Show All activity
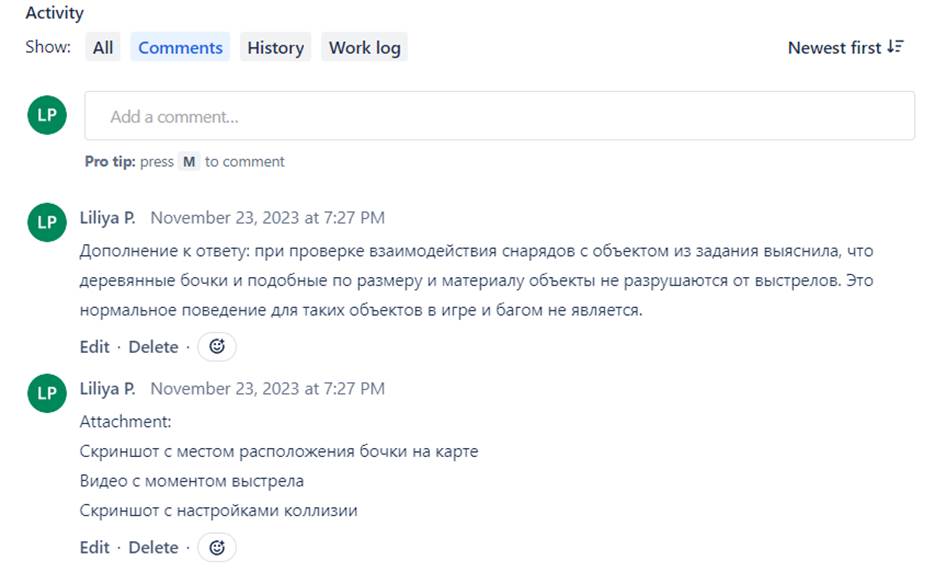The image size is (935, 584). (103, 47)
